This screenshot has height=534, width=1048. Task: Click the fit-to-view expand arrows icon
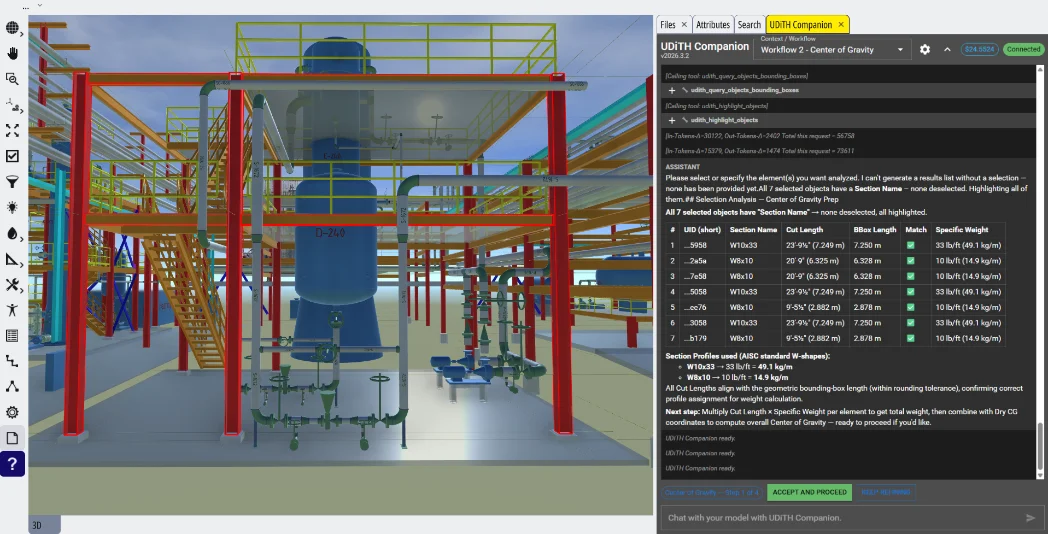[x=12, y=130]
